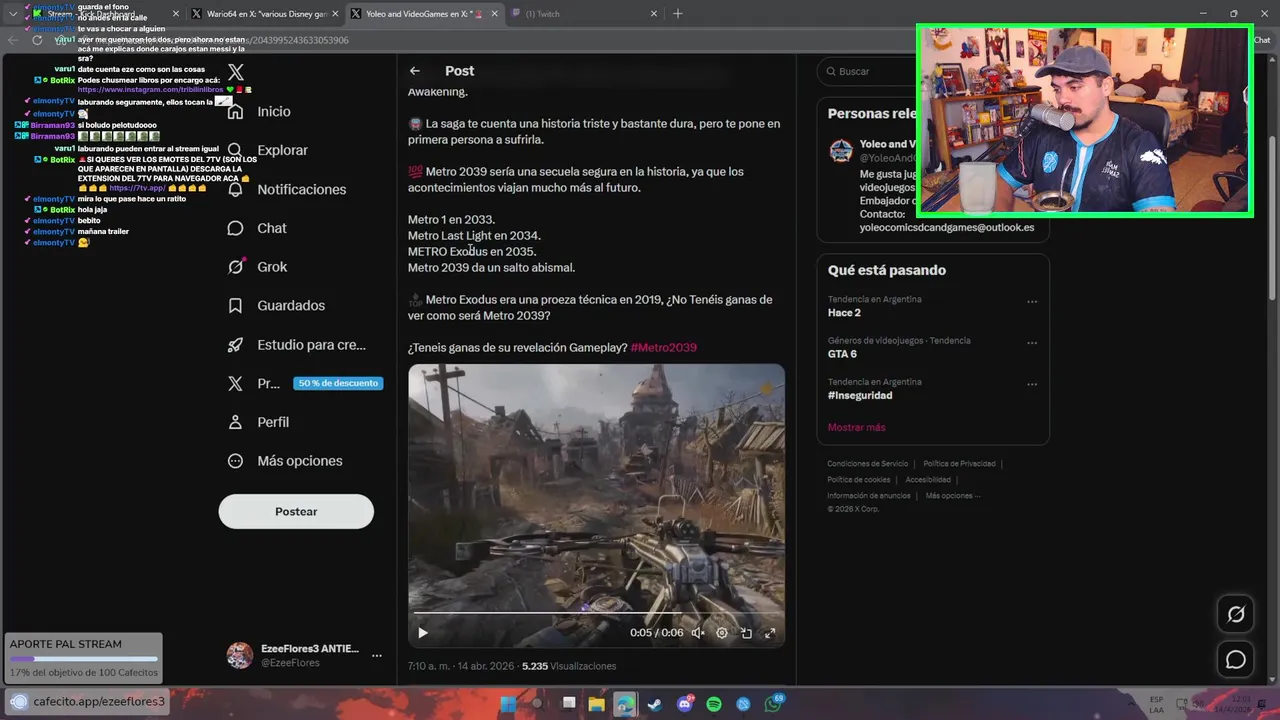Open File Explorer from the taskbar
This screenshot has width=1280, height=720.
coord(597,704)
